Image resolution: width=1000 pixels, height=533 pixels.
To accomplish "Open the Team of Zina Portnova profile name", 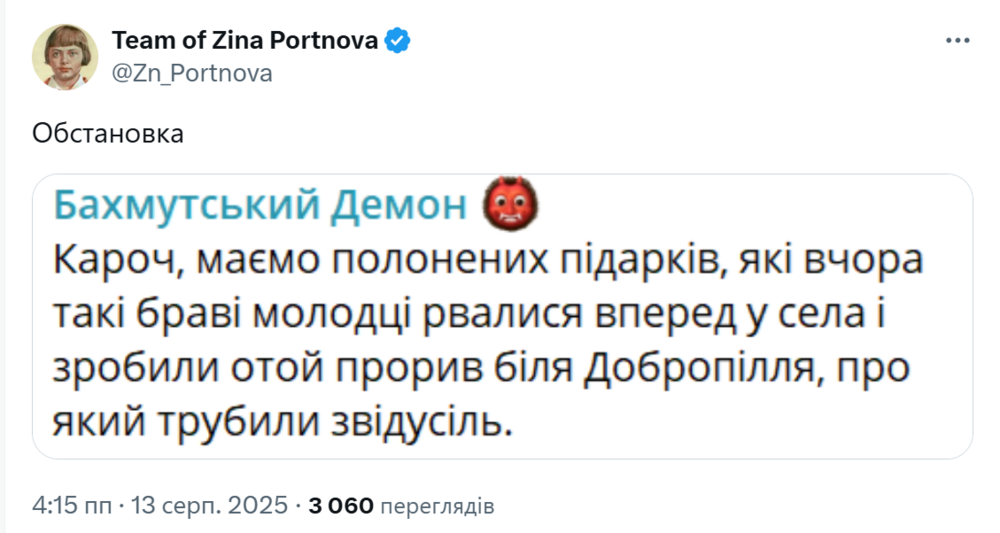I will 245,41.
